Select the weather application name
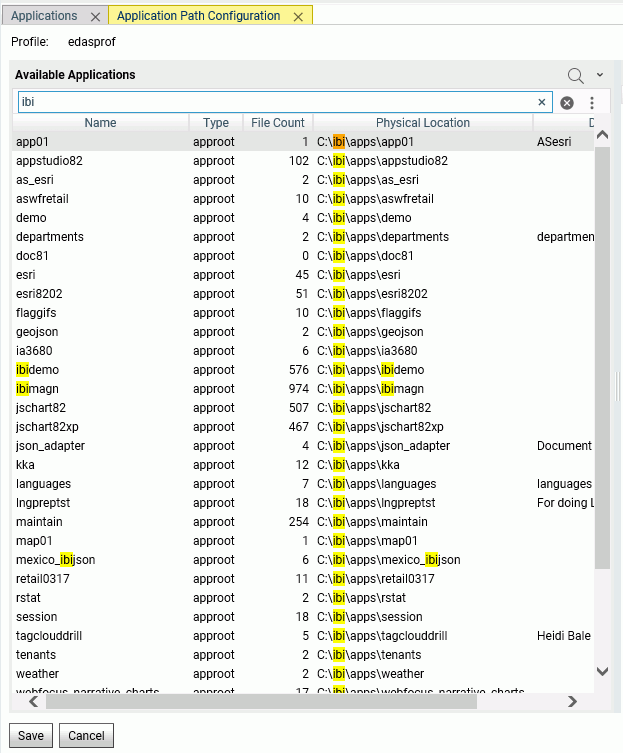The image size is (623, 753). point(37,674)
